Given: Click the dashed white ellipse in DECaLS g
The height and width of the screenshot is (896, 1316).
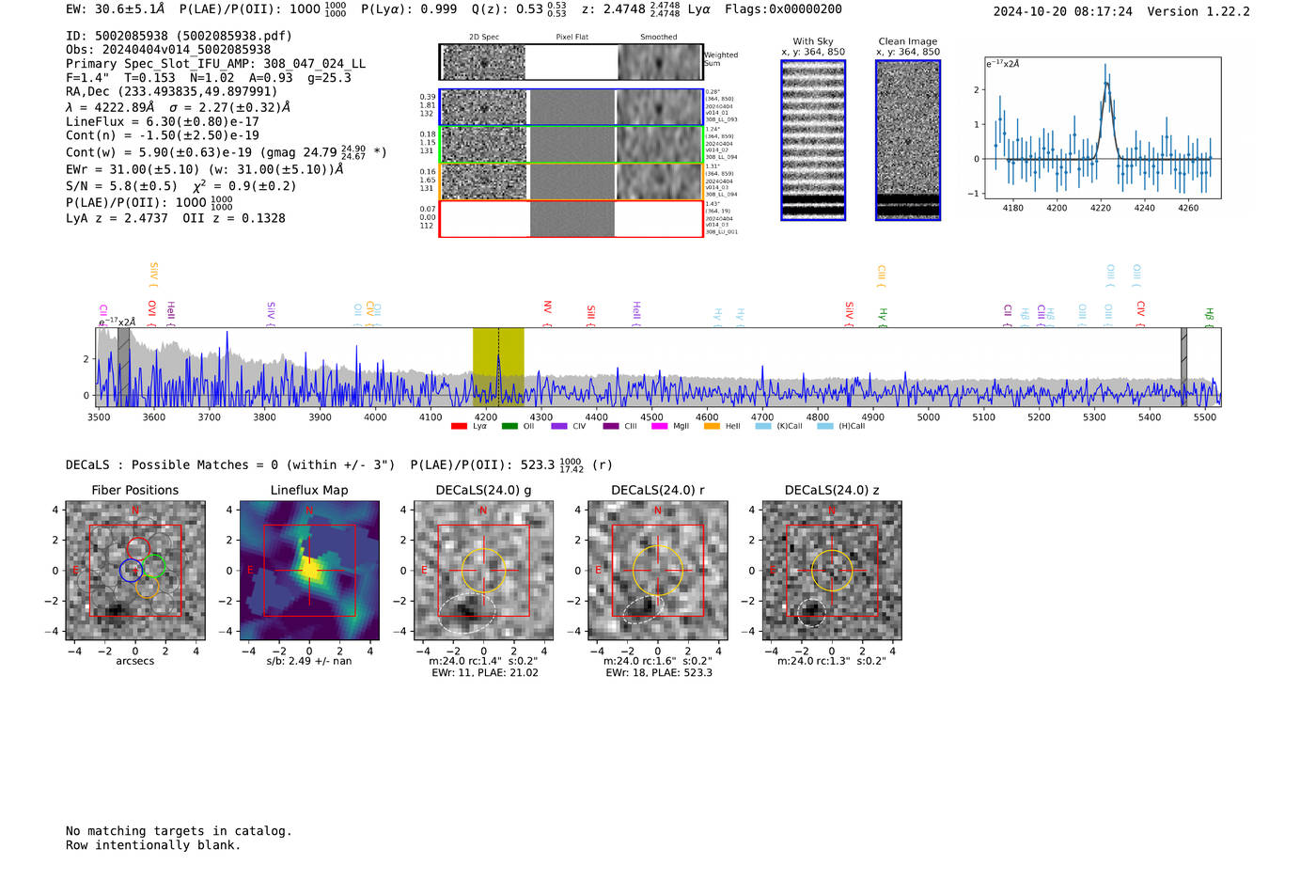Looking at the screenshot, I should (466, 613).
